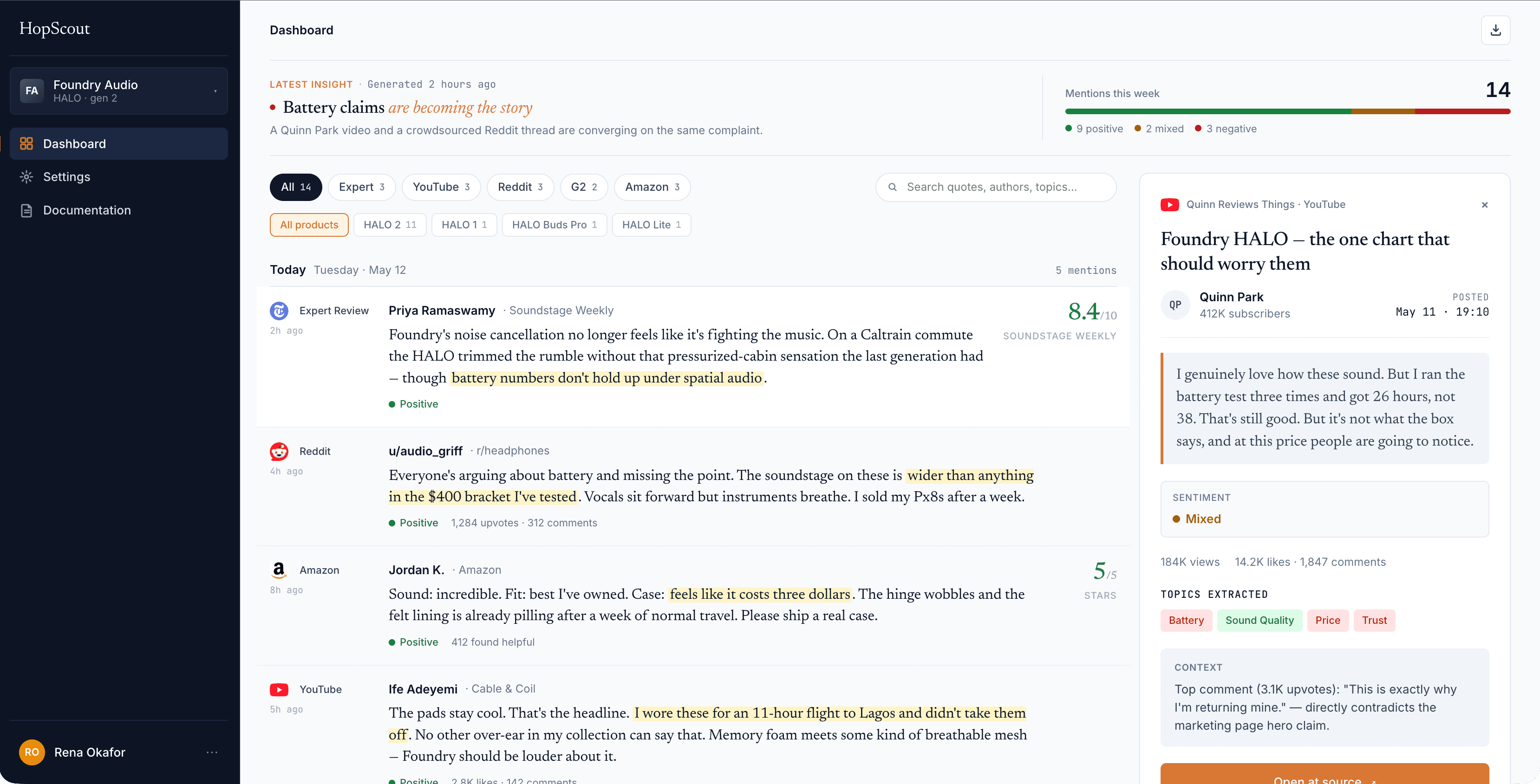Image resolution: width=1540 pixels, height=784 pixels.
Task: Filter mentions by G2 source
Action: [x=583, y=187]
